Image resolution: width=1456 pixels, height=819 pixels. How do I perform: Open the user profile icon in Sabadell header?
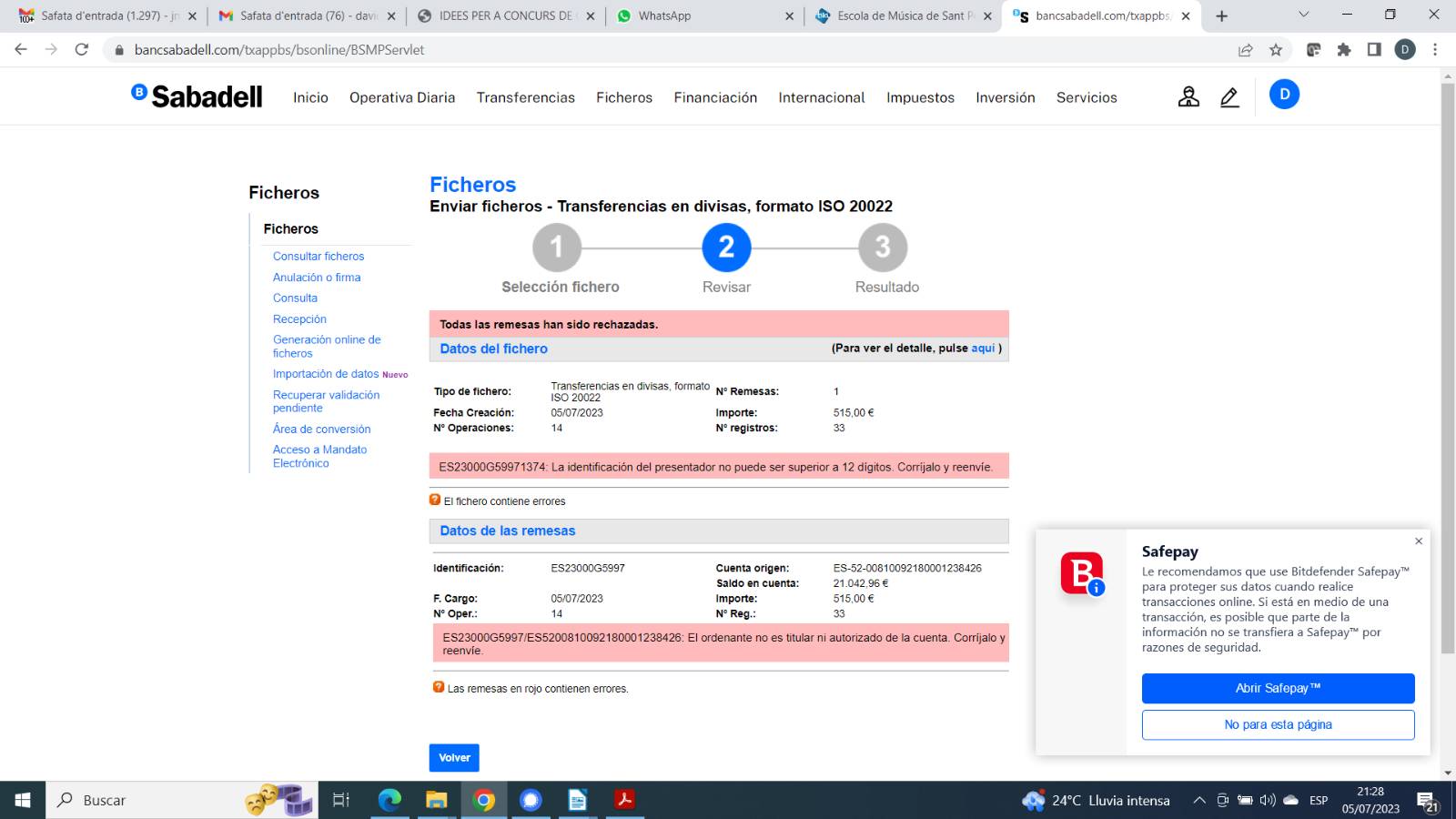pyautogui.click(x=1188, y=96)
